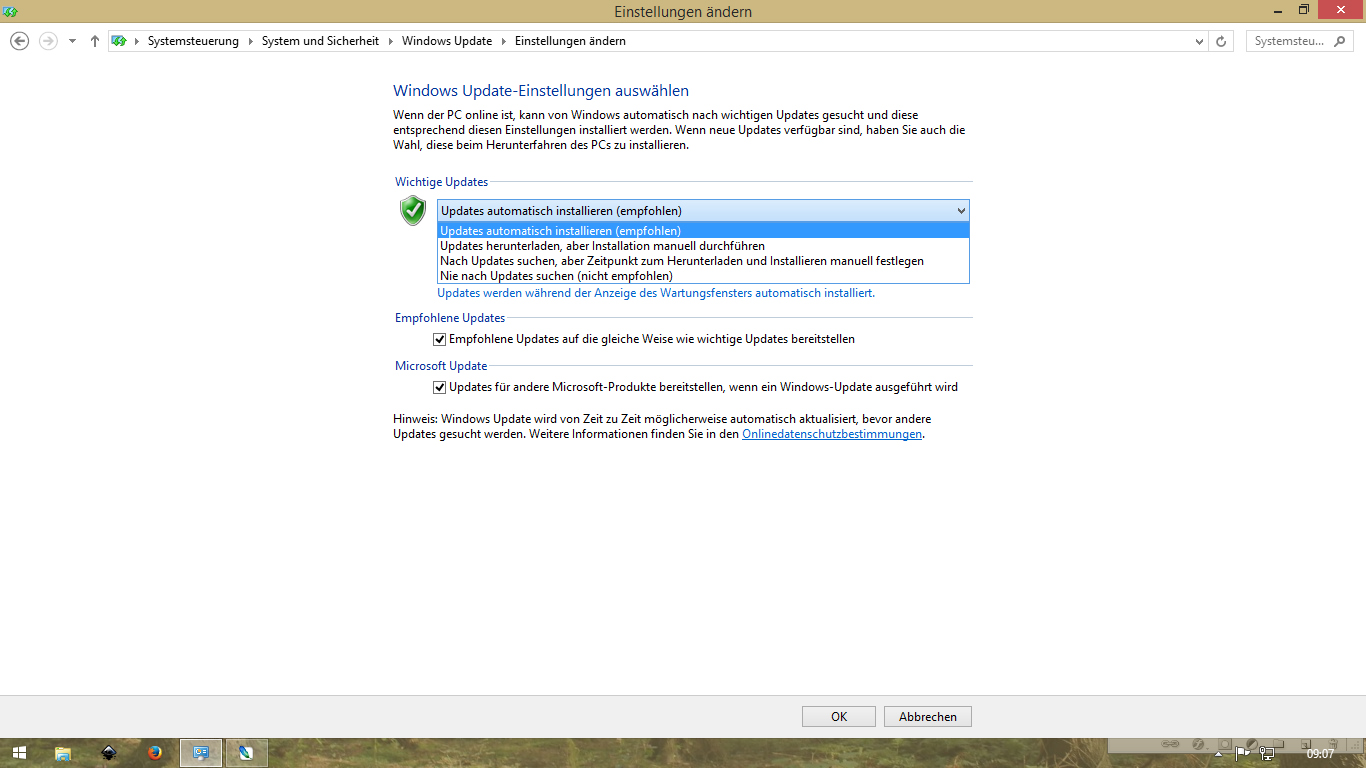Select 'Nach Updates suchen, aber Zeitpunkt...' option

click(703, 261)
